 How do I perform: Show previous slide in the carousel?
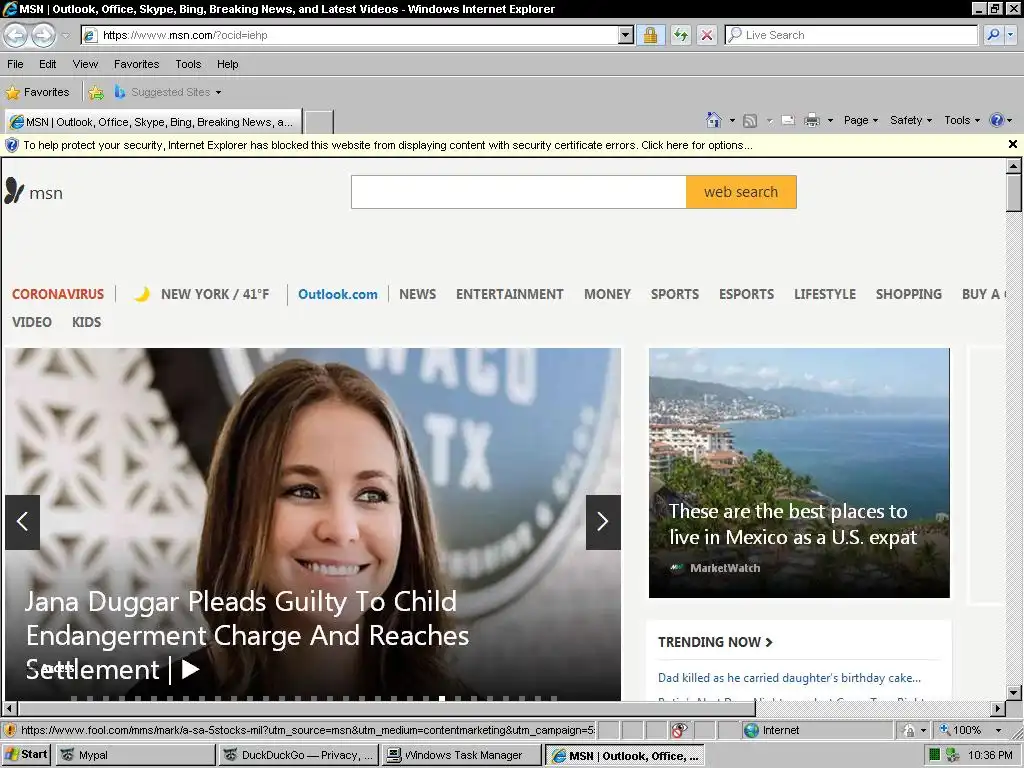pos(22,522)
